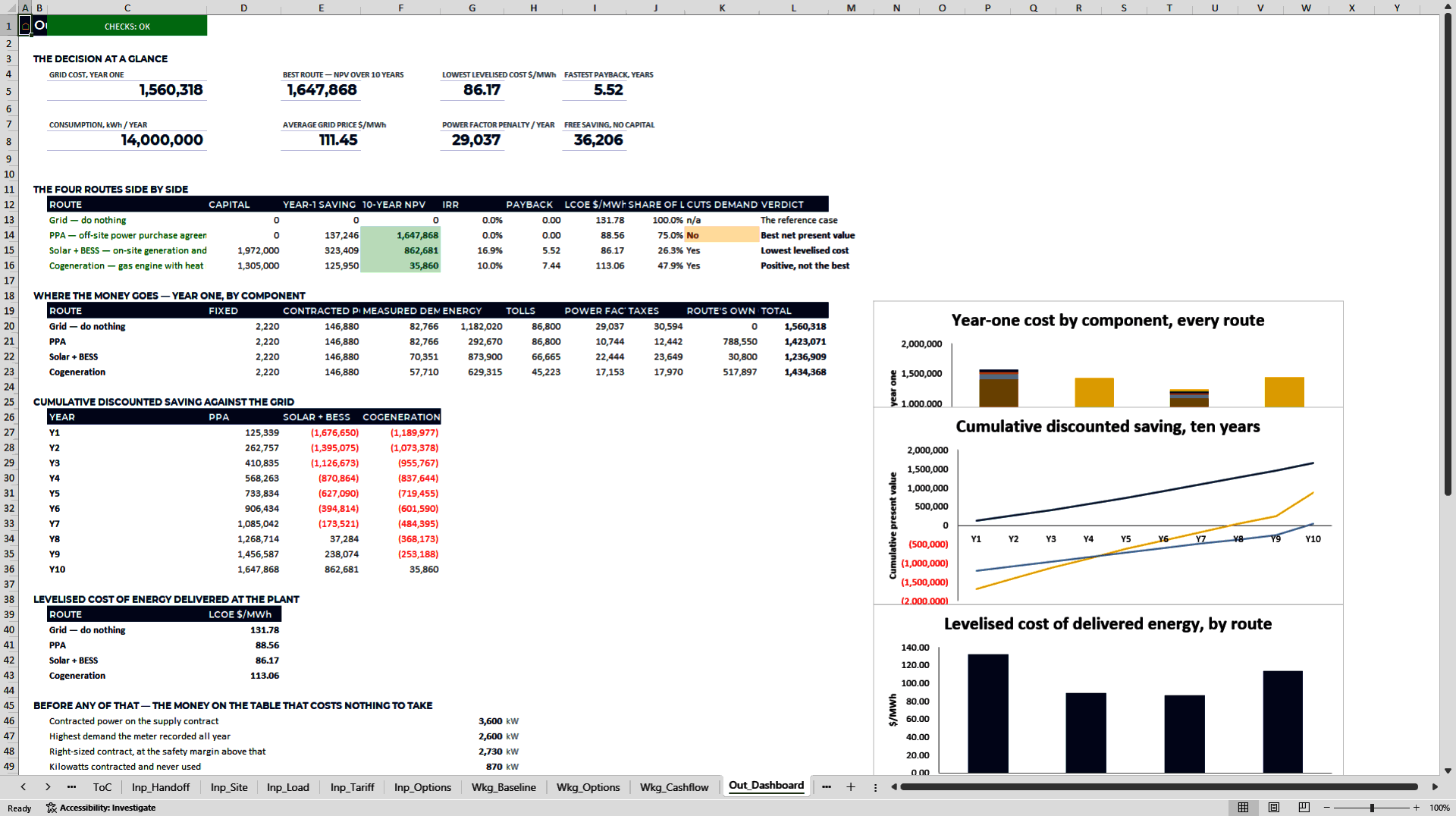This screenshot has height=816, width=1456.
Task: Select column L header
Action: pyautogui.click(x=793, y=8)
